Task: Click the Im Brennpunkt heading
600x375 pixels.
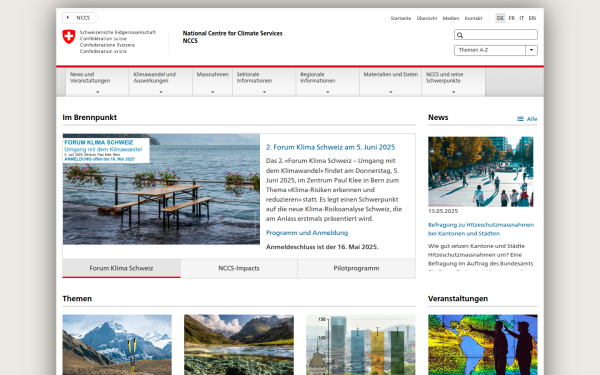Action: (x=90, y=117)
